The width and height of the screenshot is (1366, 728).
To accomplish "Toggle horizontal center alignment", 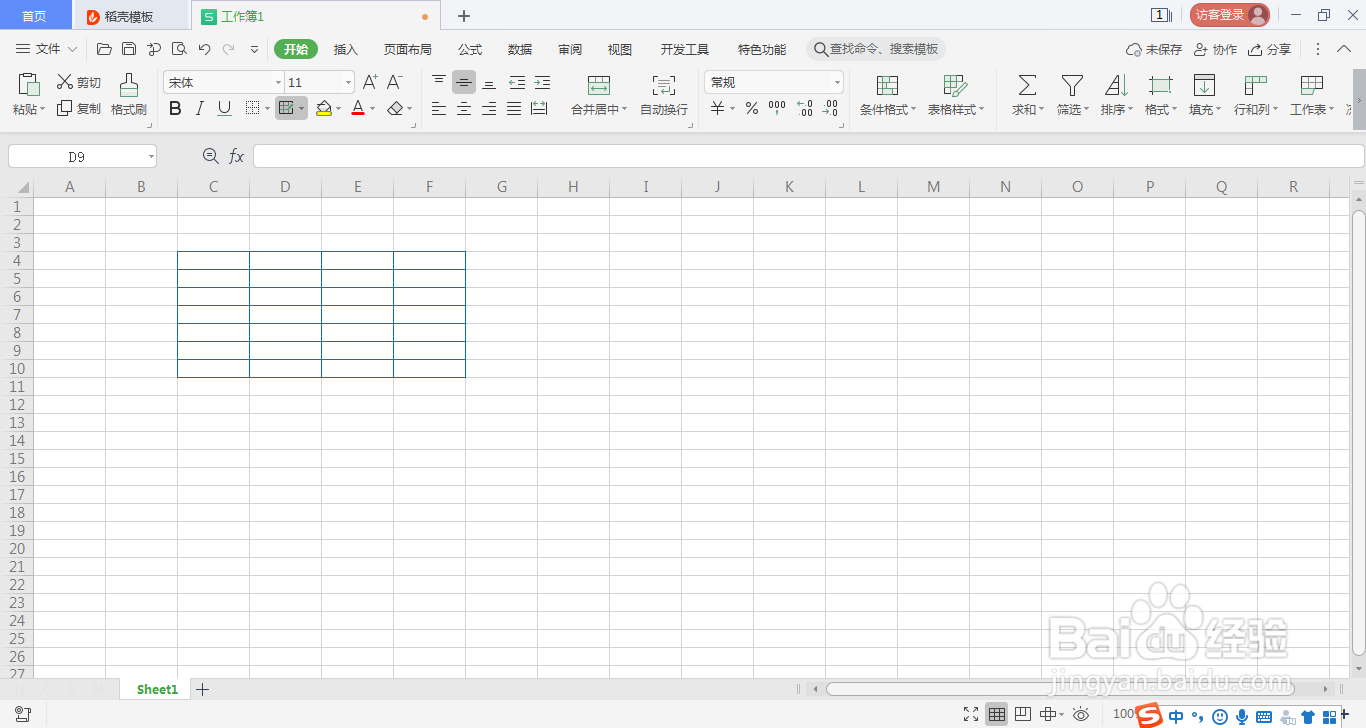I will 464,108.
